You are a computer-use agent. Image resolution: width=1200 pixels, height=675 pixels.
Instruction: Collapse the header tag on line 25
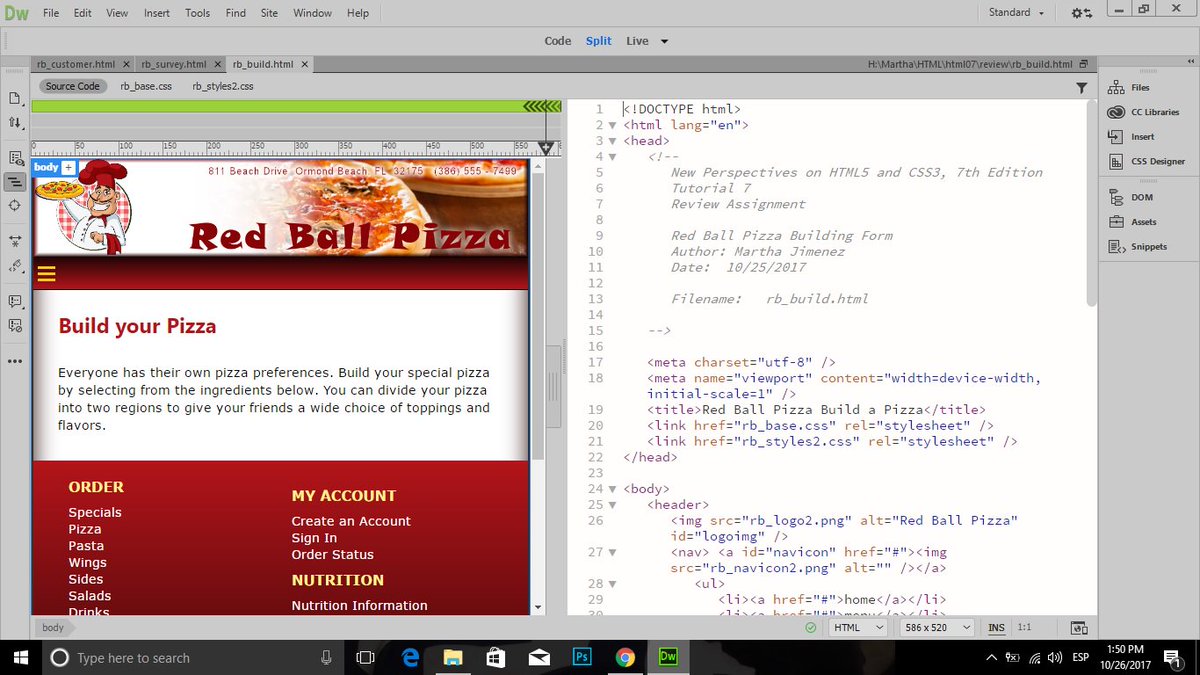(612, 505)
